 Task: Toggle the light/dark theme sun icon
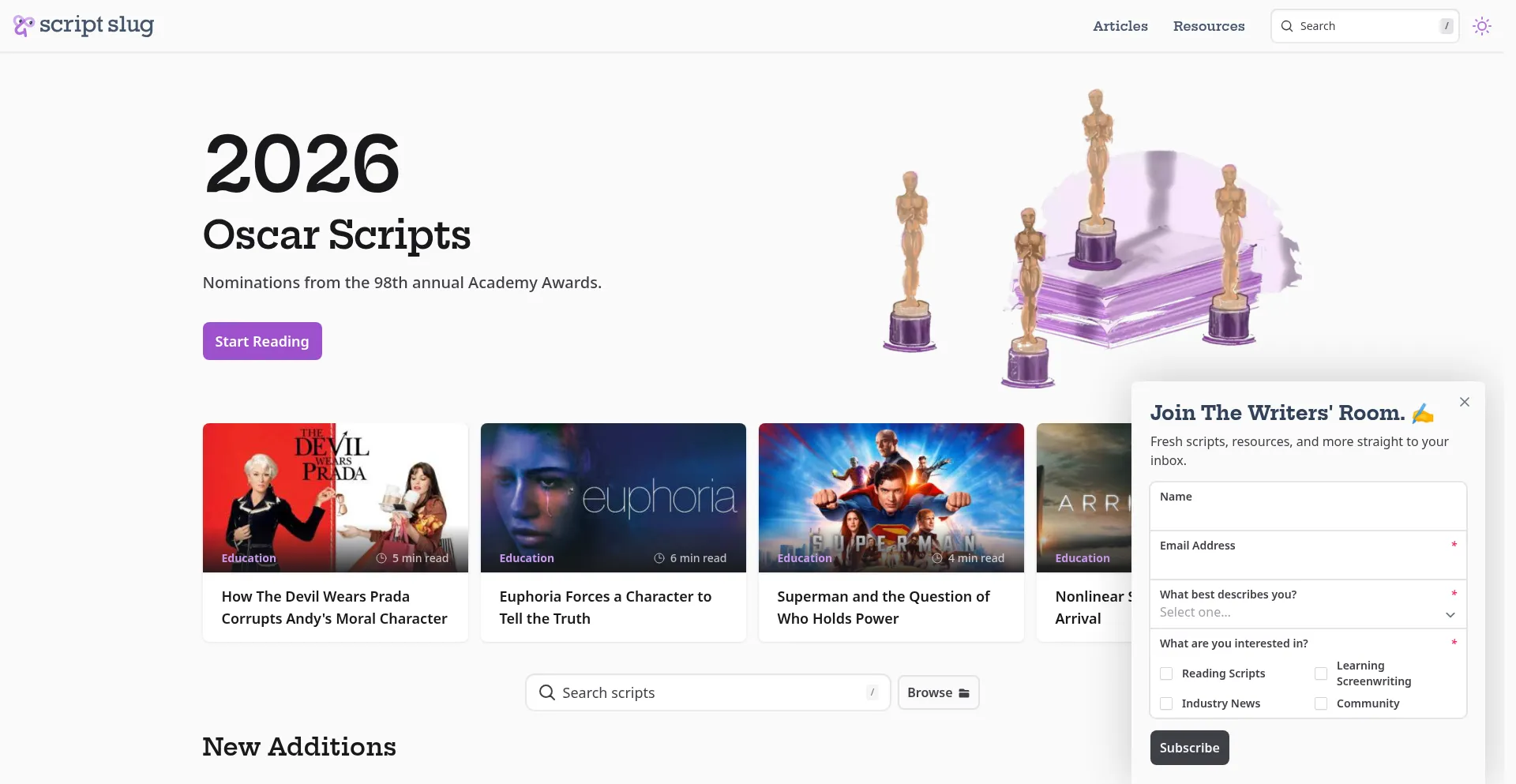click(1482, 26)
